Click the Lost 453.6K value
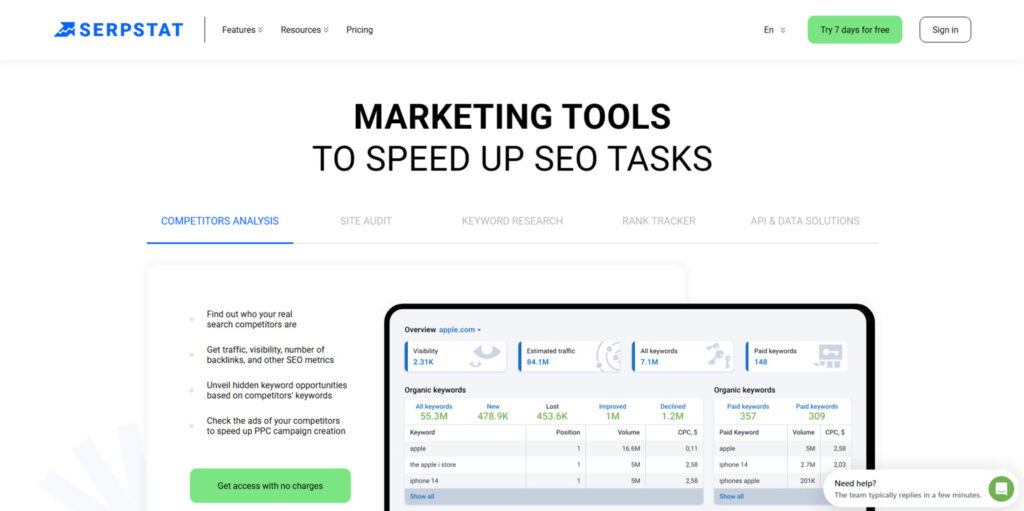The width and height of the screenshot is (1024, 511). pos(552,416)
